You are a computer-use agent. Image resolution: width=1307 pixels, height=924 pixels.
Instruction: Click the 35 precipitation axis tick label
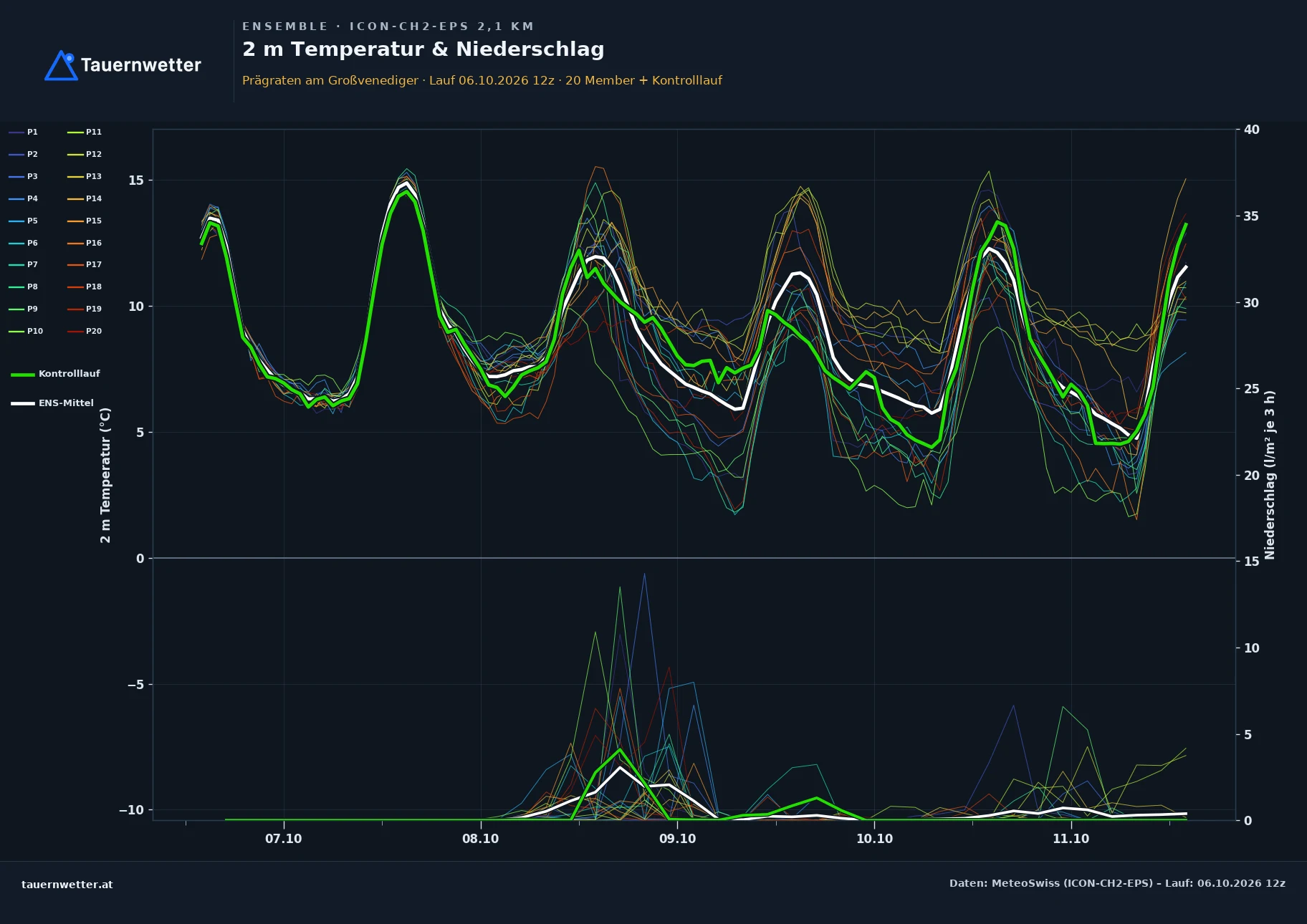click(1252, 216)
